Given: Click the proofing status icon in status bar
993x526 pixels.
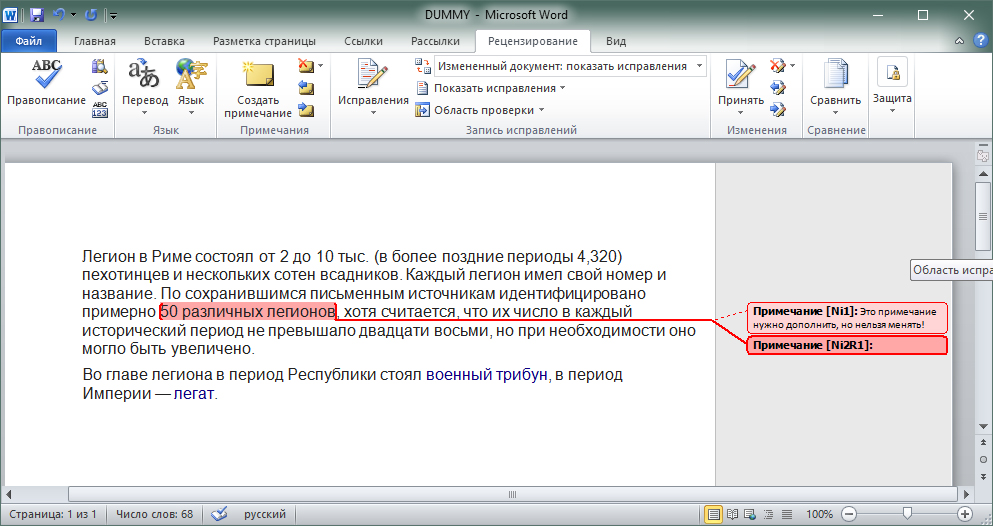Looking at the screenshot, I should click(218, 514).
